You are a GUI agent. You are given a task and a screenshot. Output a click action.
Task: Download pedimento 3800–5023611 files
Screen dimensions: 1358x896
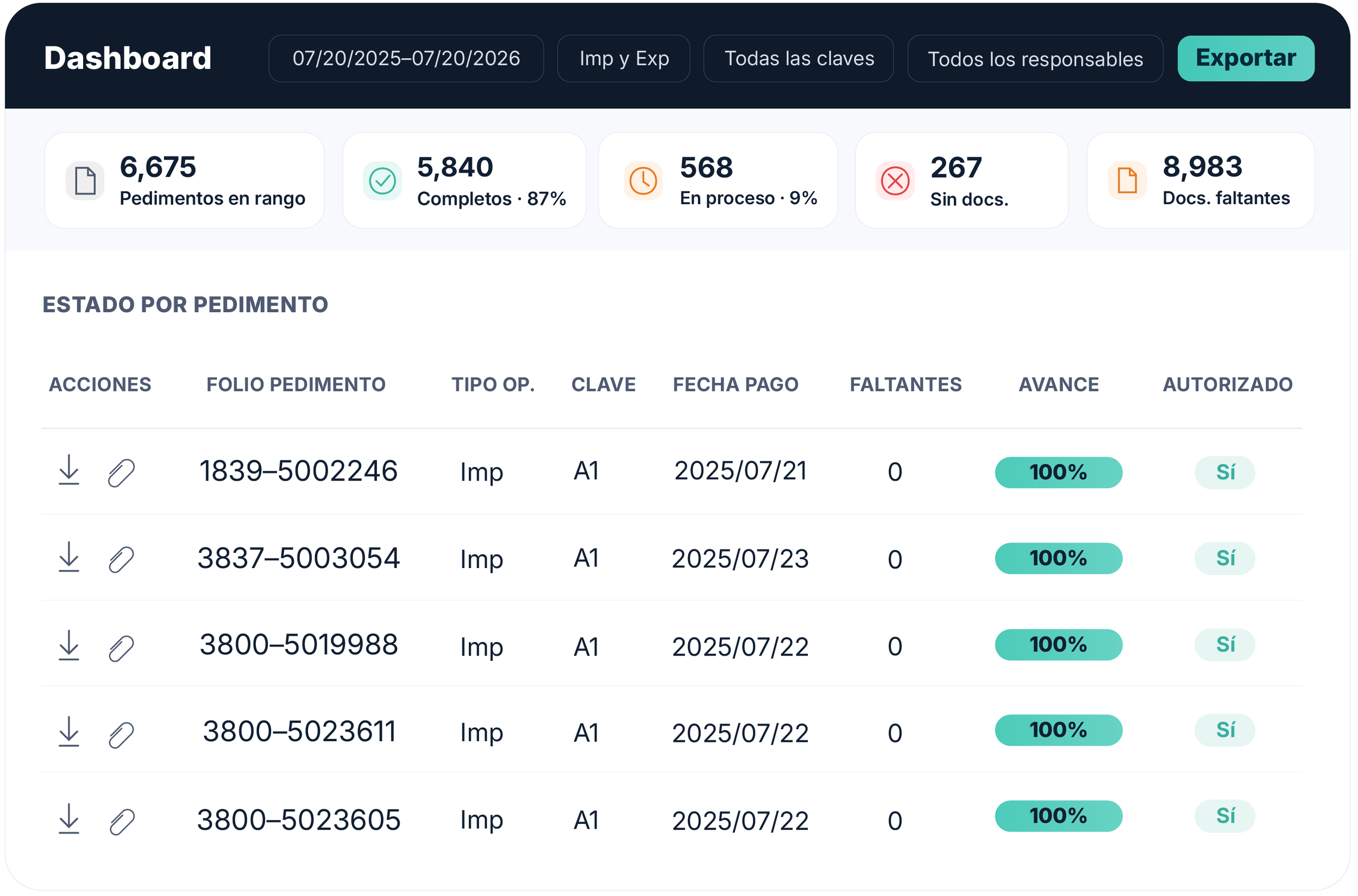pyautogui.click(x=69, y=732)
